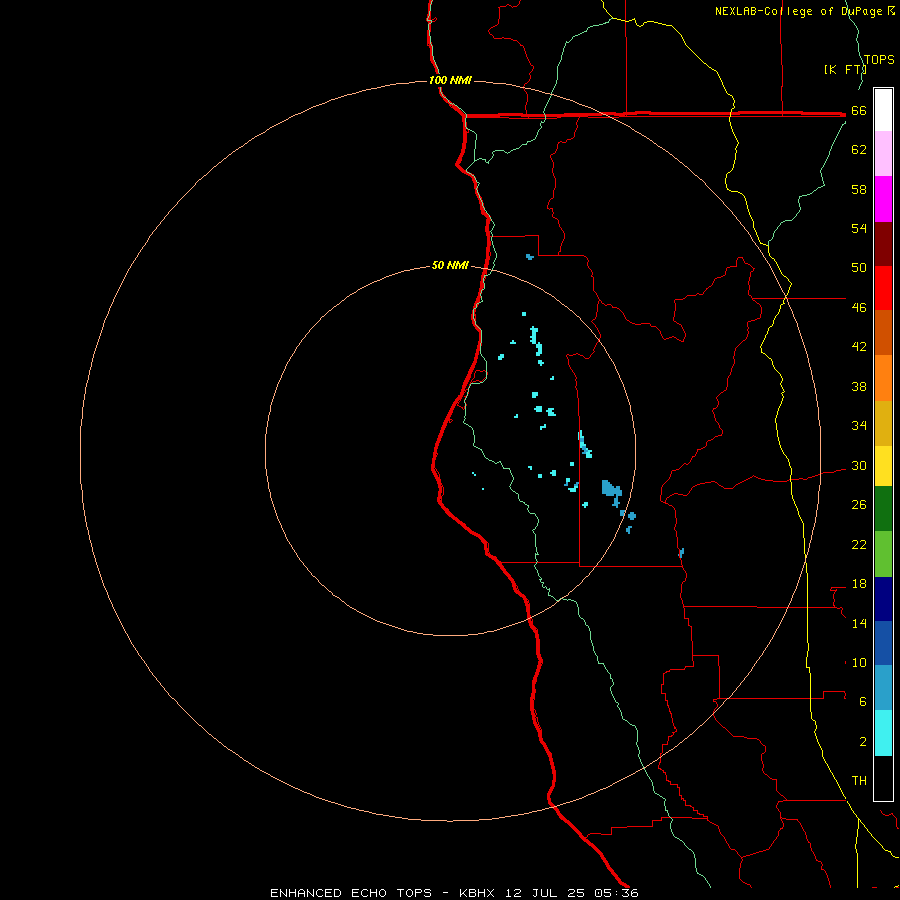Click the largest blue echo blob near 50 NMI ring
The height and width of the screenshot is (900, 900).
click(x=611, y=489)
